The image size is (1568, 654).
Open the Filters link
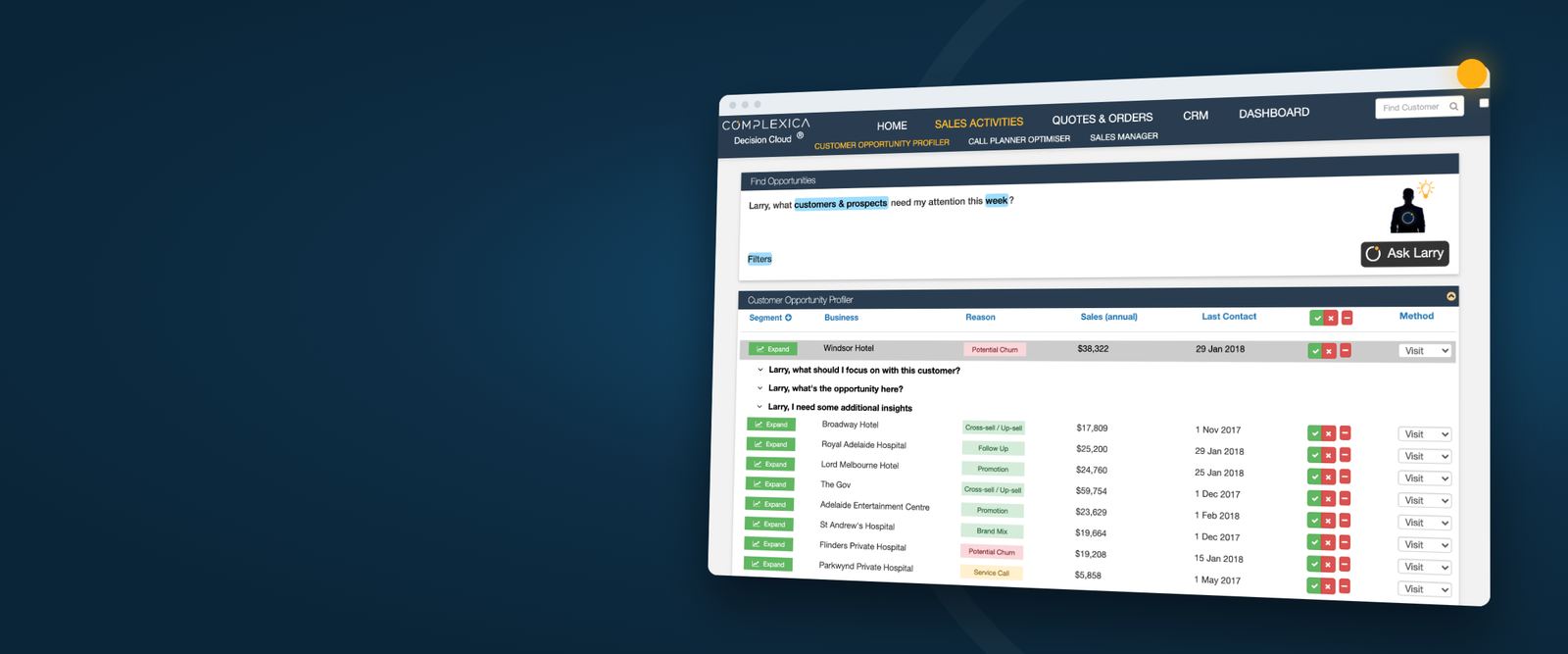point(759,259)
